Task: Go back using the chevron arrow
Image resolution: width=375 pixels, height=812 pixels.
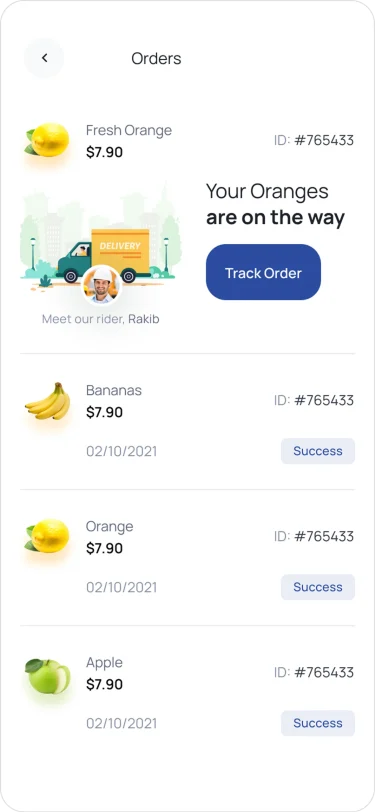Action: point(44,58)
